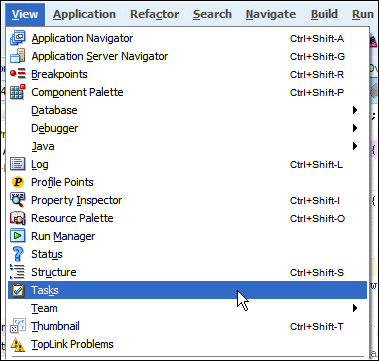
Task: Select Structure from the View menu
Action: (x=187, y=272)
